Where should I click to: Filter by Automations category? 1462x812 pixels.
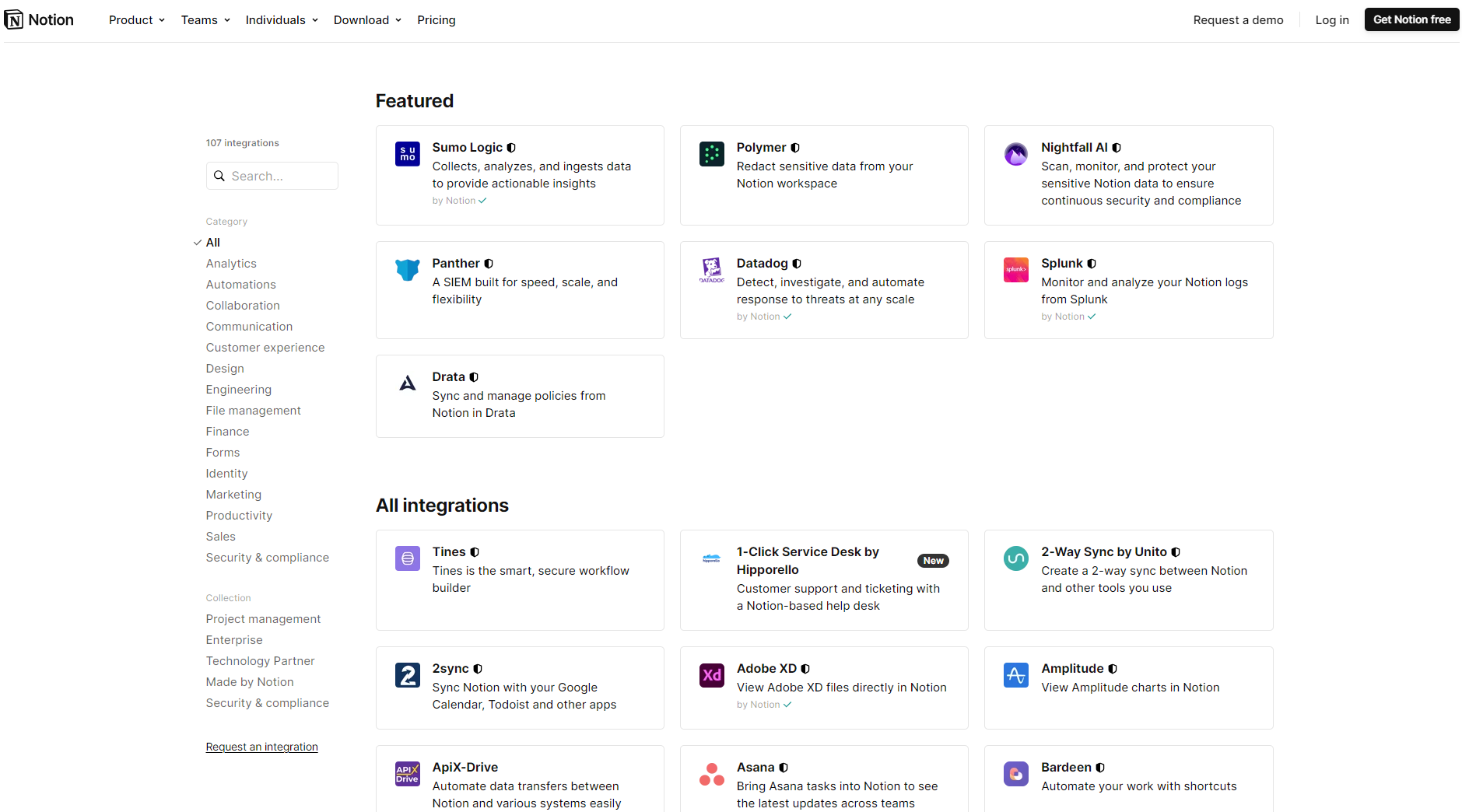coord(240,285)
